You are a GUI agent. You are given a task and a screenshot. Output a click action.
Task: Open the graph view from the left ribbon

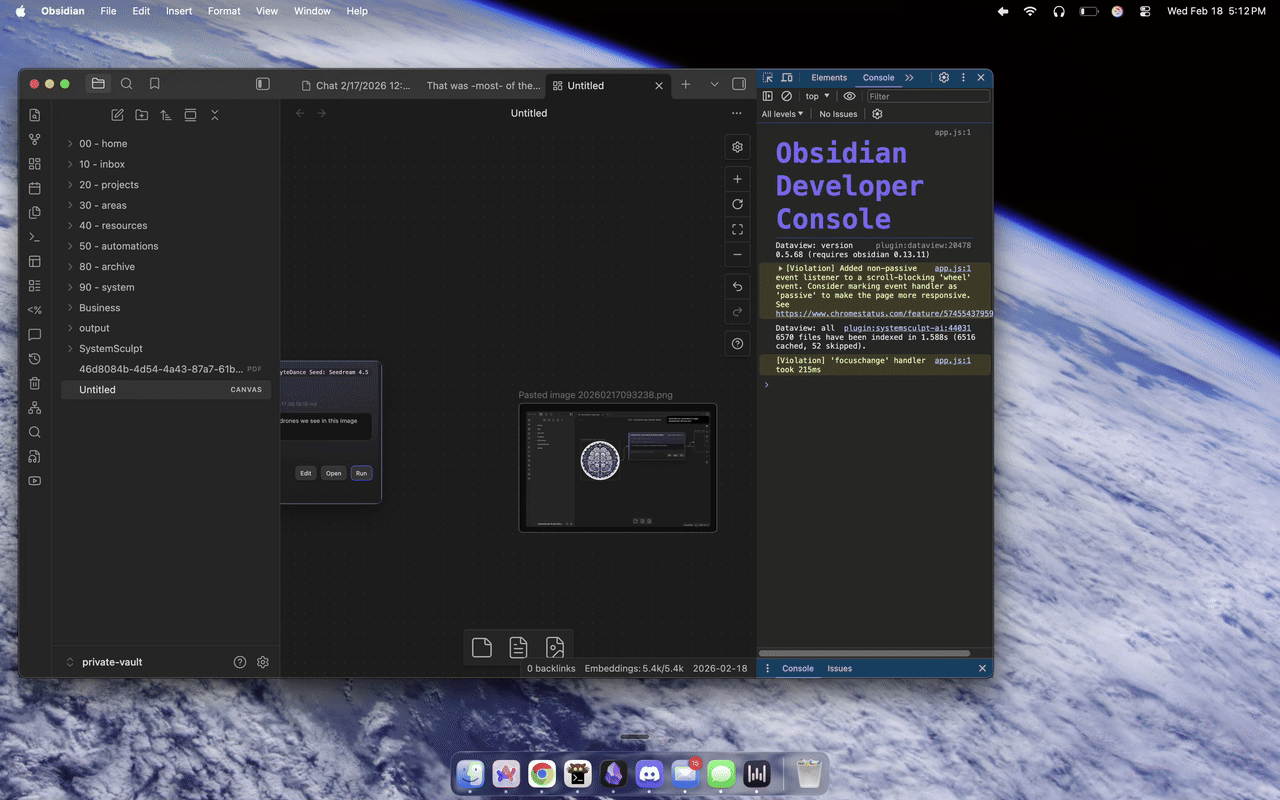point(34,139)
